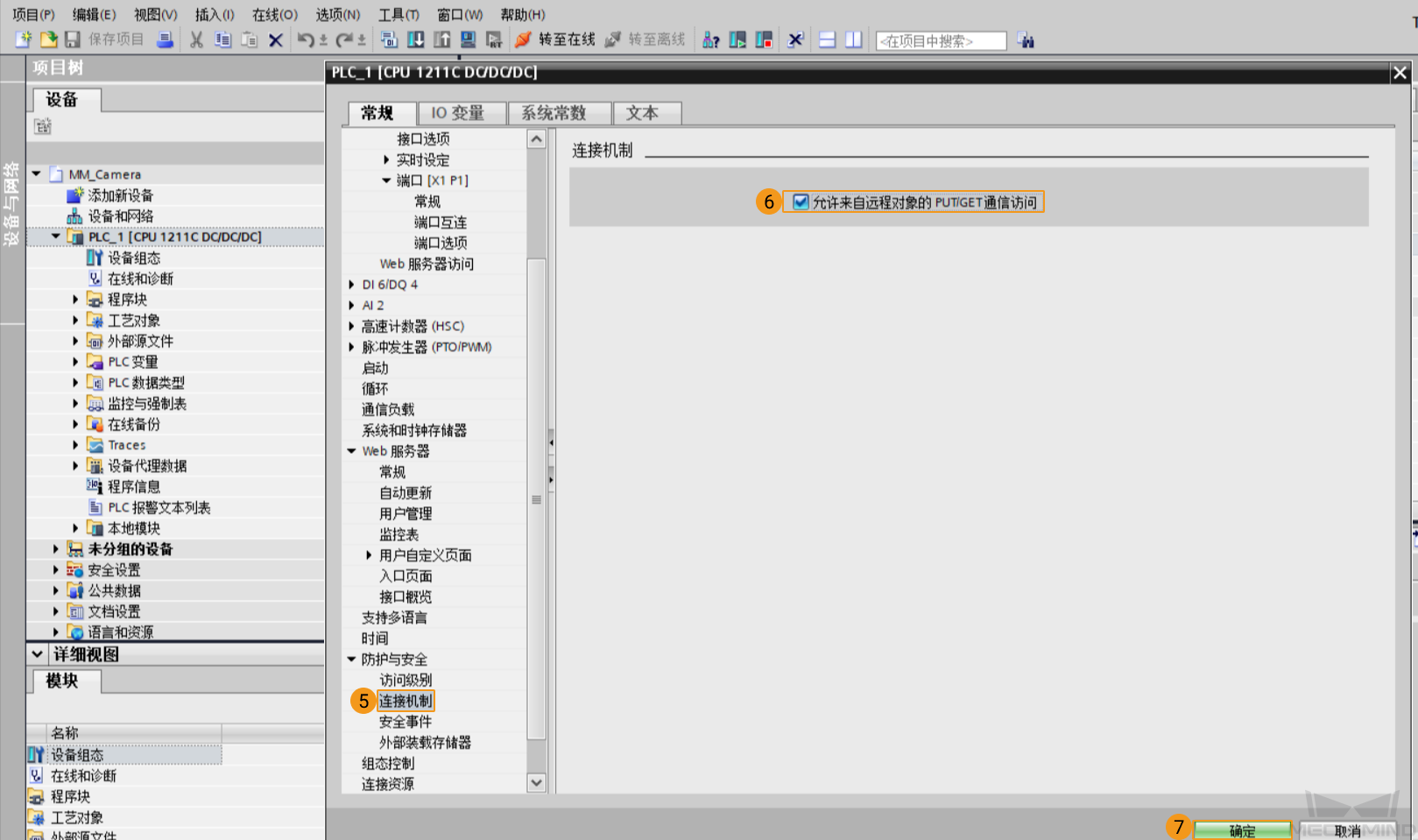This screenshot has width=1418, height=840.
Task: Expand 用户自定义页面 node
Action: click(369, 555)
